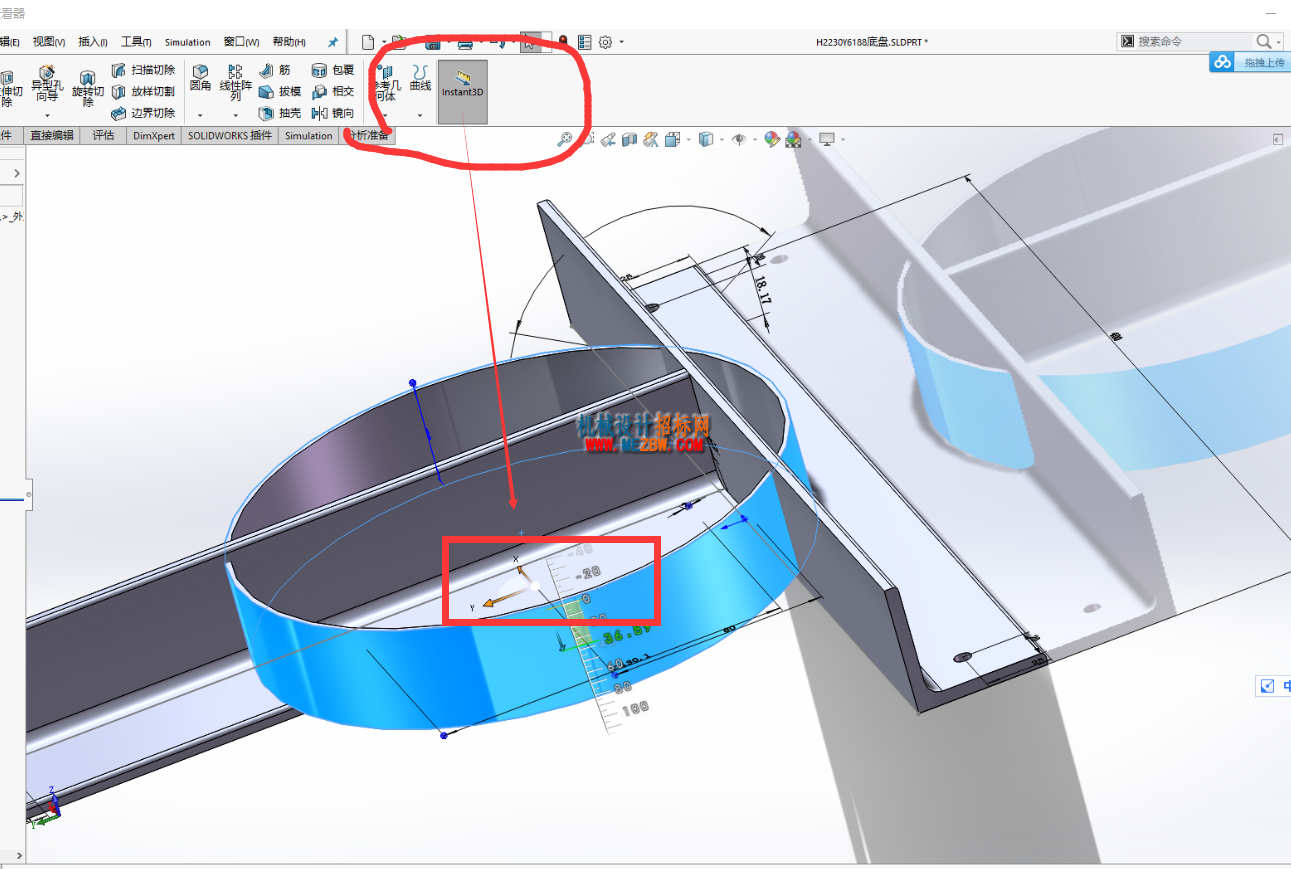The width and height of the screenshot is (1291, 869).
Task: Expand the Linear Pattern dropdown arrow
Action: 235,115
